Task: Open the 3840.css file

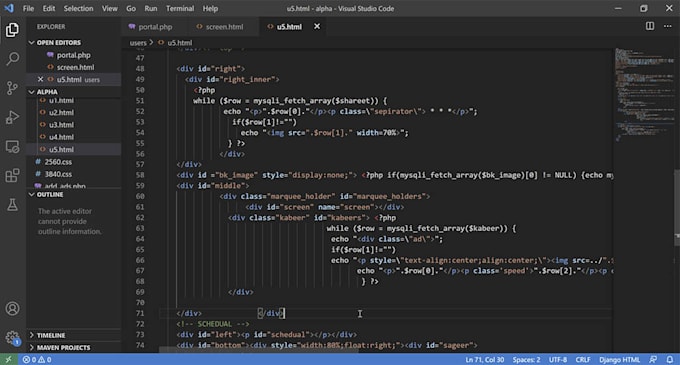Action: (x=58, y=174)
